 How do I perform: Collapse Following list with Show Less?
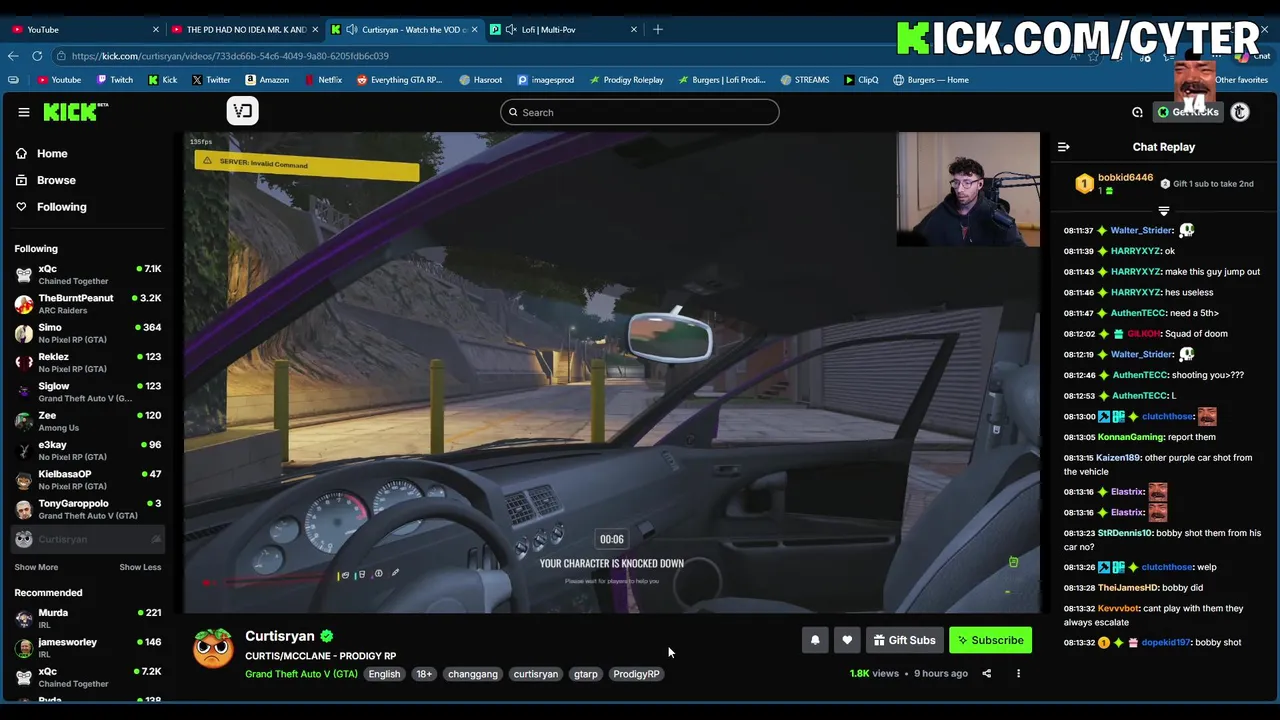140,567
